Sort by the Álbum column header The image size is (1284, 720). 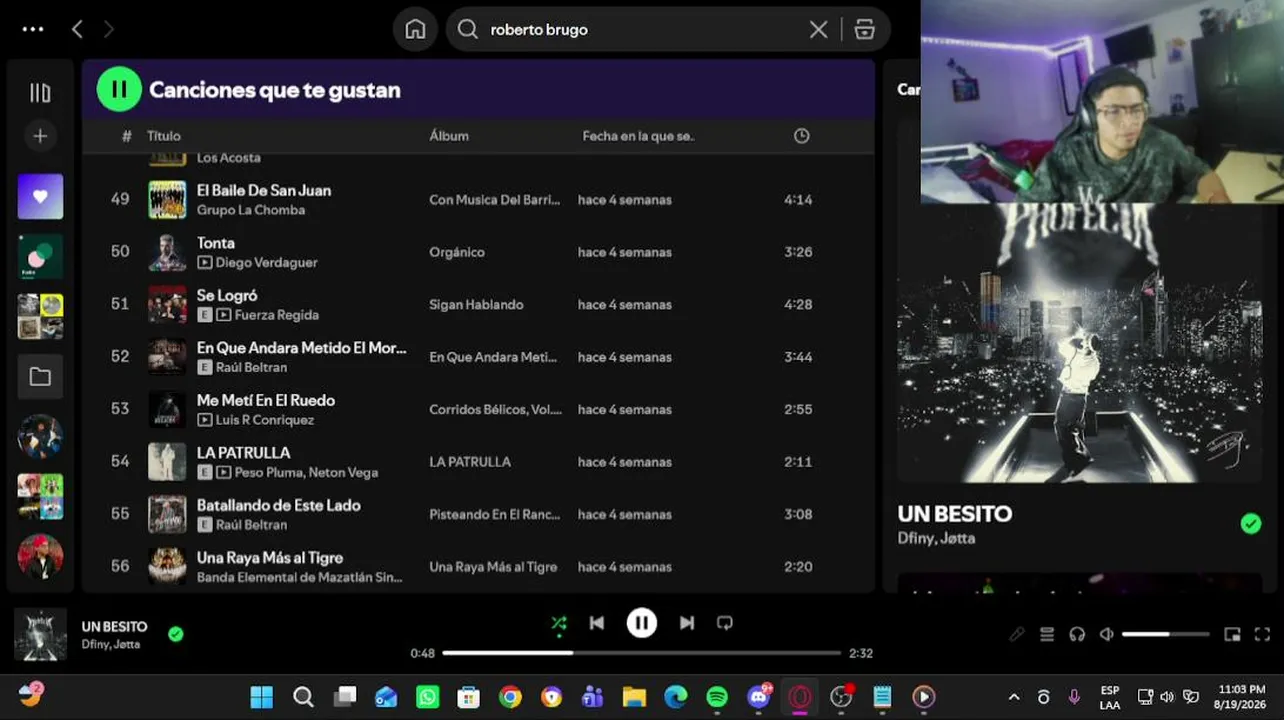point(449,136)
